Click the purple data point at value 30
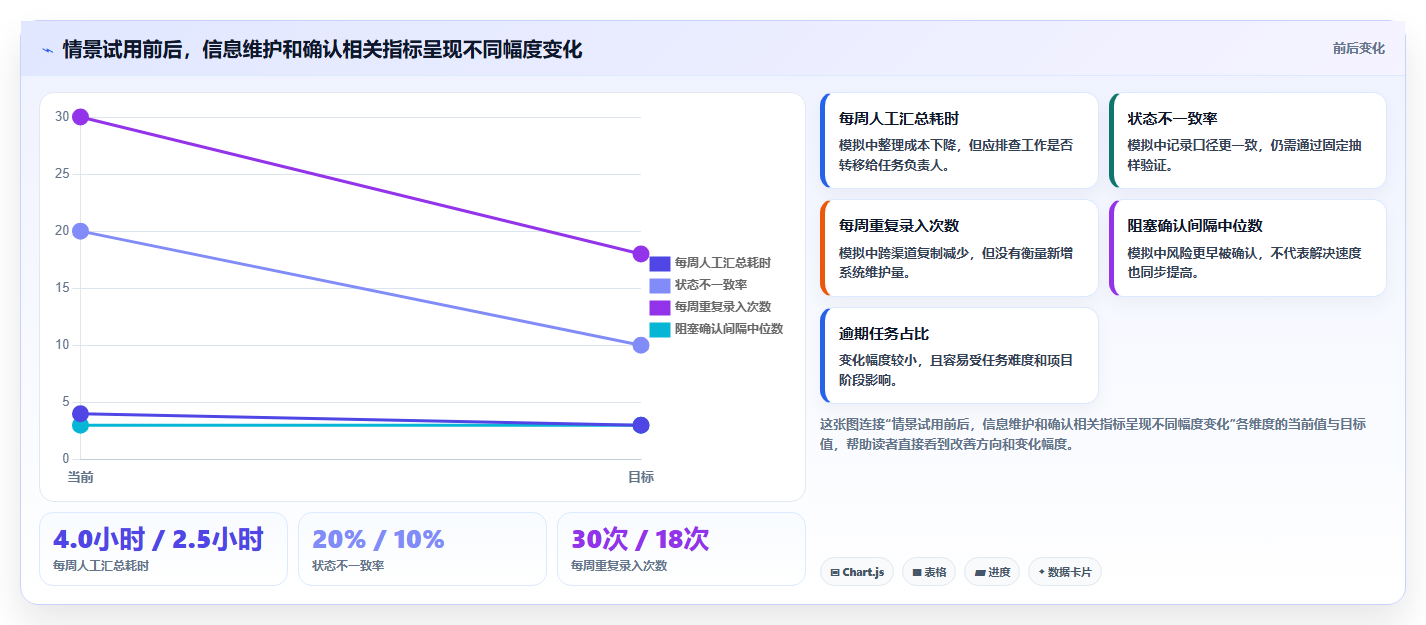1426x625 pixels. (x=81, y=117)
